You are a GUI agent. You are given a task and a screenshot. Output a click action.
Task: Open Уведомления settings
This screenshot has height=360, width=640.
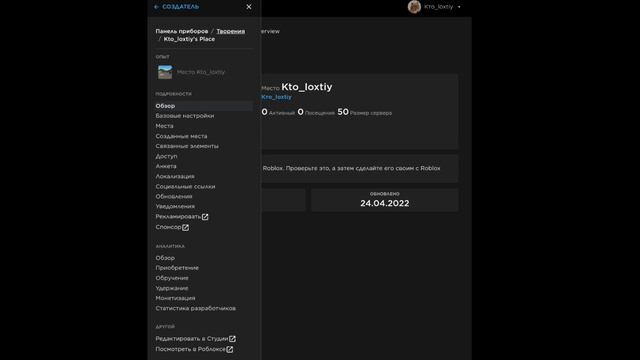[x=175, y=207]
